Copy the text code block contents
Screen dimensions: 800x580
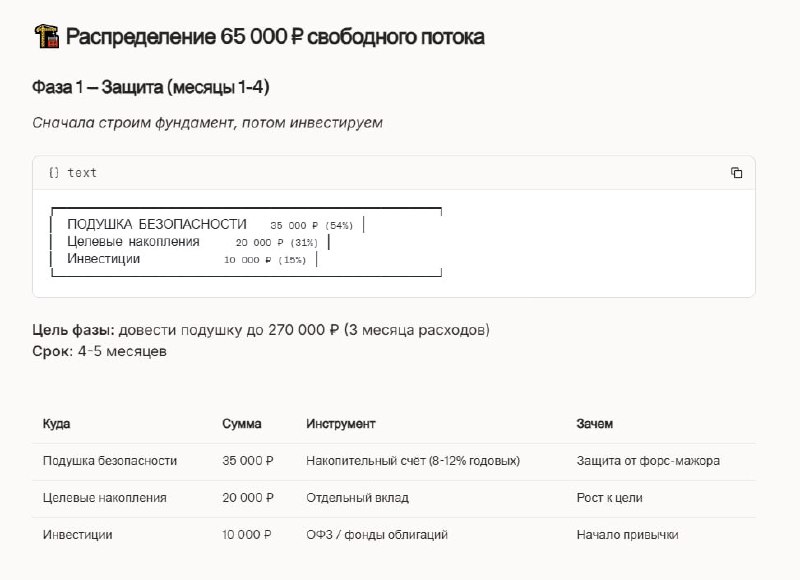tap(736, 172)
